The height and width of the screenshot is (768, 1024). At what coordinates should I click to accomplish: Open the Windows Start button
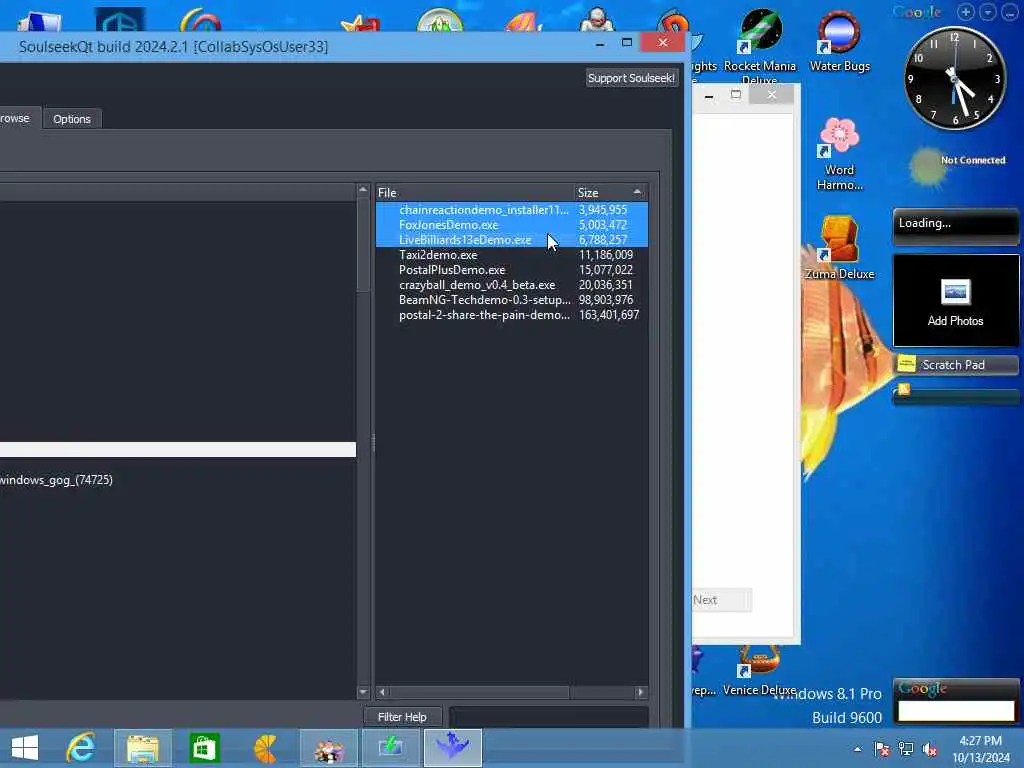[25, 748]
